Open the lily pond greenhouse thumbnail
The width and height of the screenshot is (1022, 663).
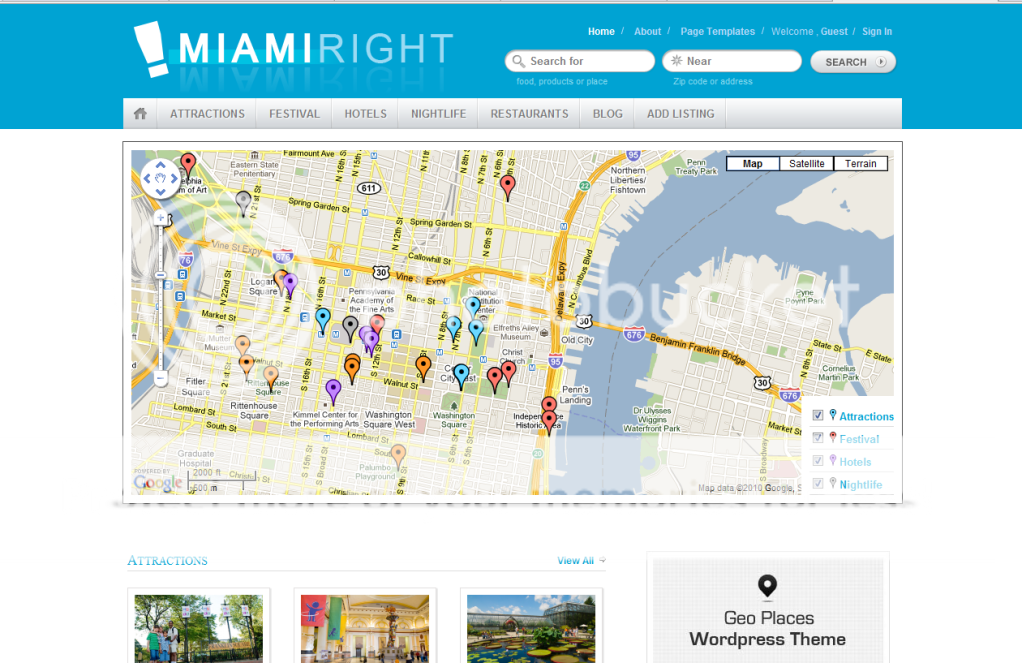(531, 627)
